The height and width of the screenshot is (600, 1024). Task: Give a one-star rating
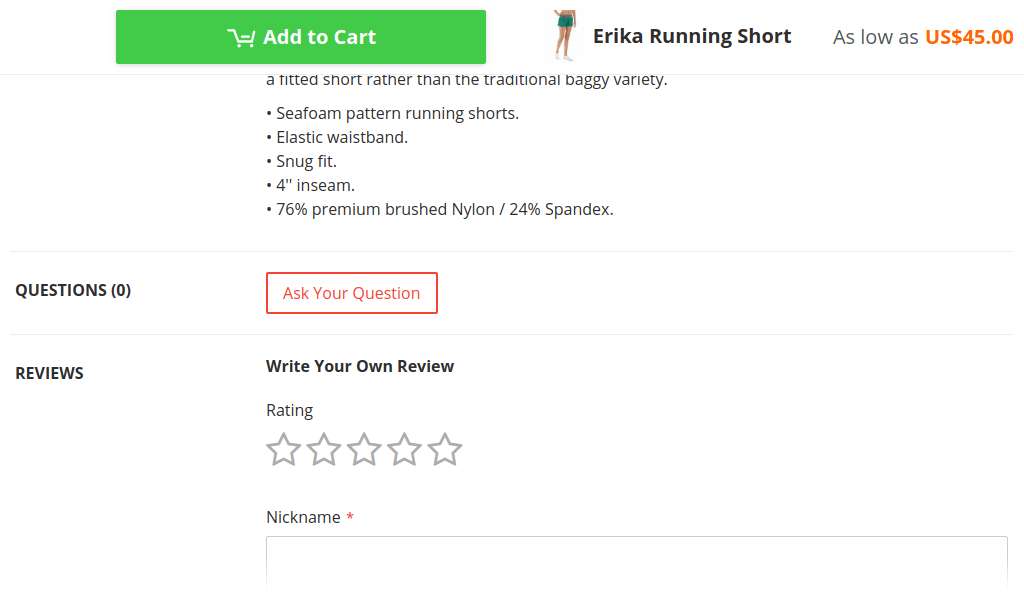coord(283,449)
